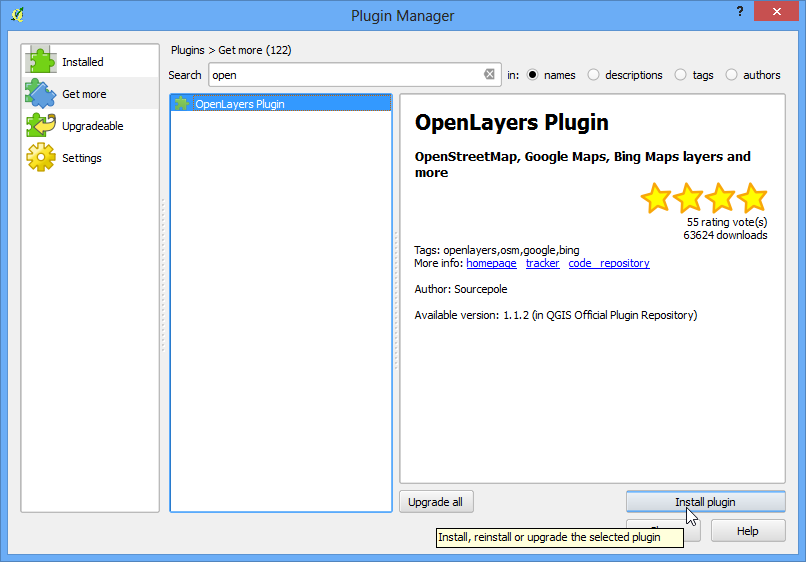Screen dimensions: 806x562
Task: Click the OpenLayers Plugin heading text
Action: point(511,122)
